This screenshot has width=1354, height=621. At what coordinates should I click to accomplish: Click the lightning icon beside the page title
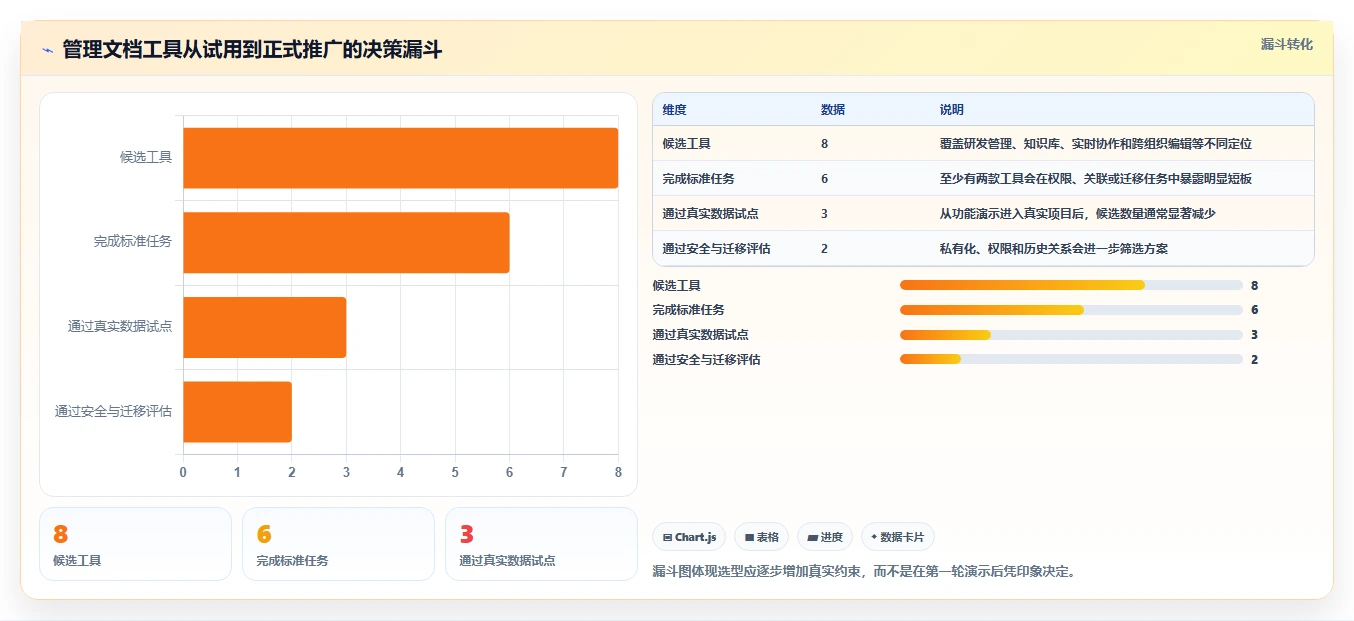point(47,50)
